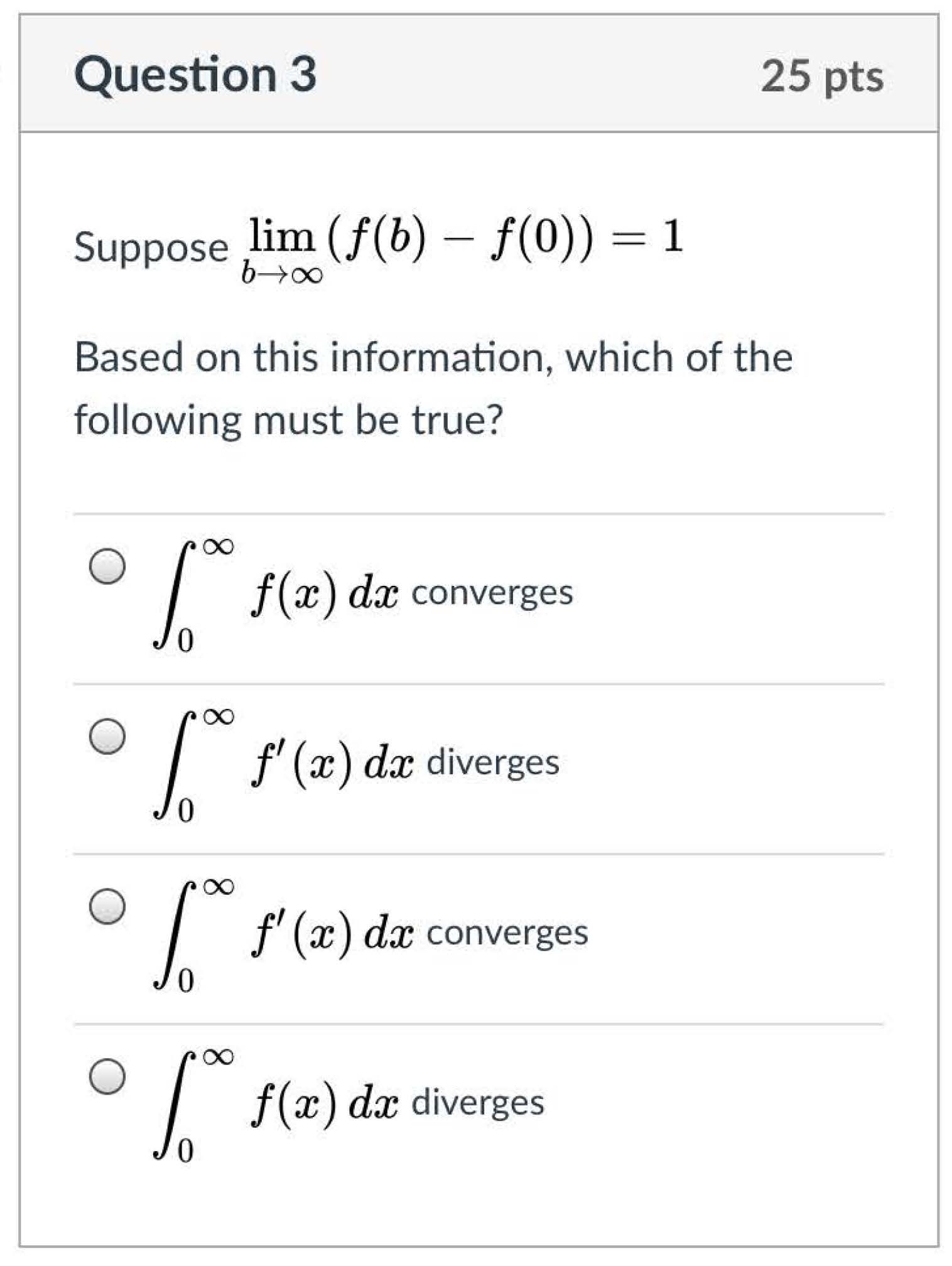The height and width of the screenshot is (1266, 952).
Task: Click the word "Suppose" in the question
Action: [151, 247]
